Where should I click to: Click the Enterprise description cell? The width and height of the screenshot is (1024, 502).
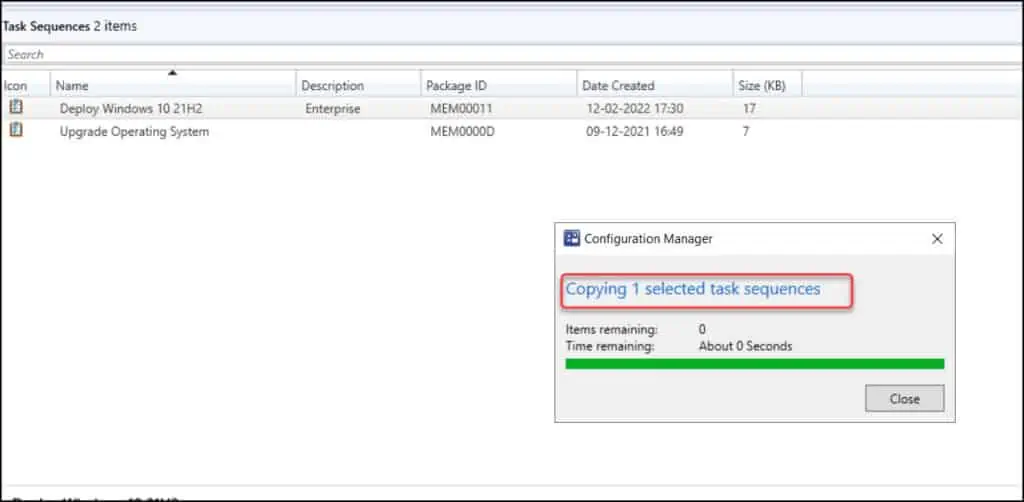click(332, 109)
